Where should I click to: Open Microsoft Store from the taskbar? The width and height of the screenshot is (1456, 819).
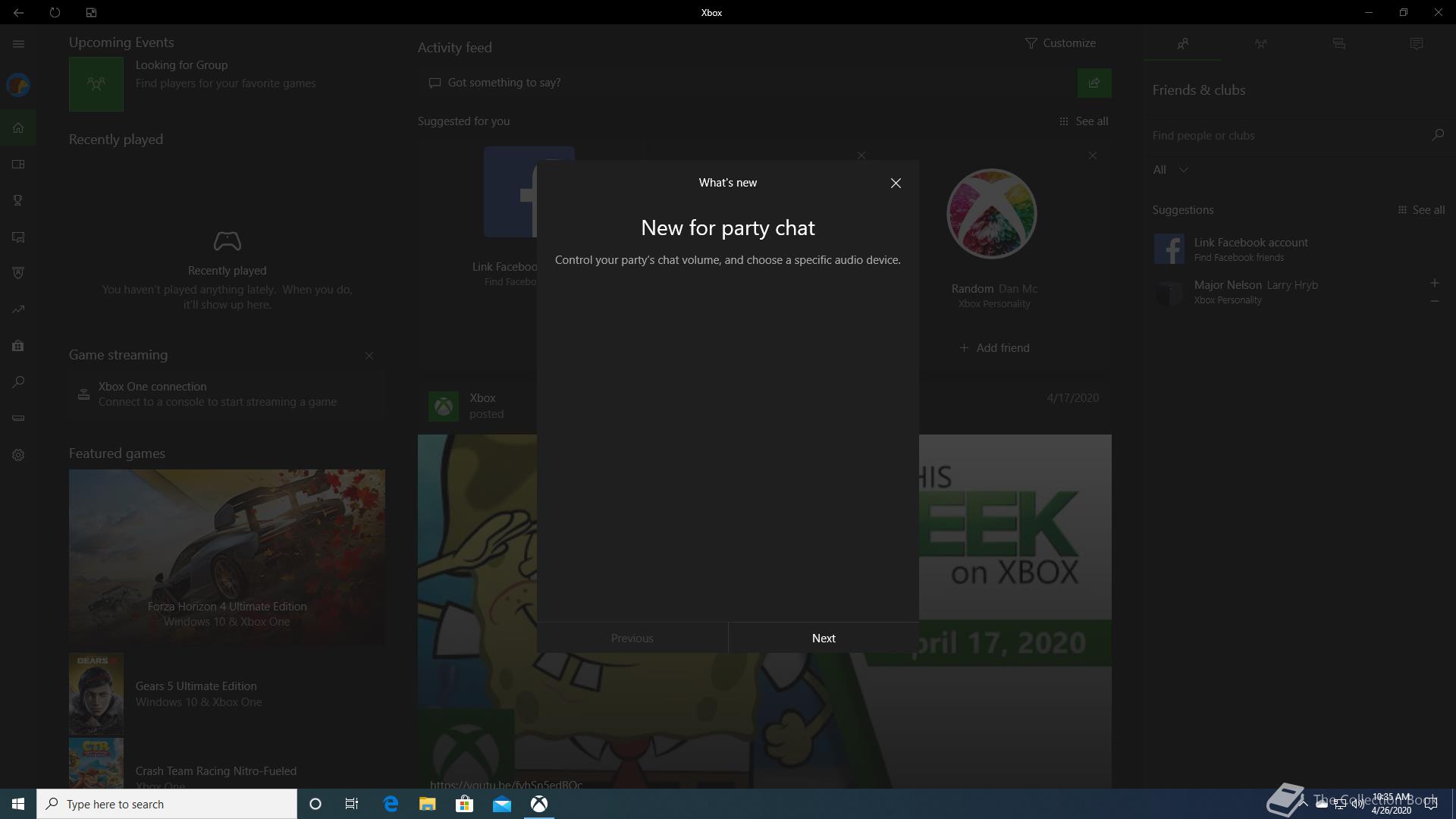pyautogui.click(x=464, y=804)
